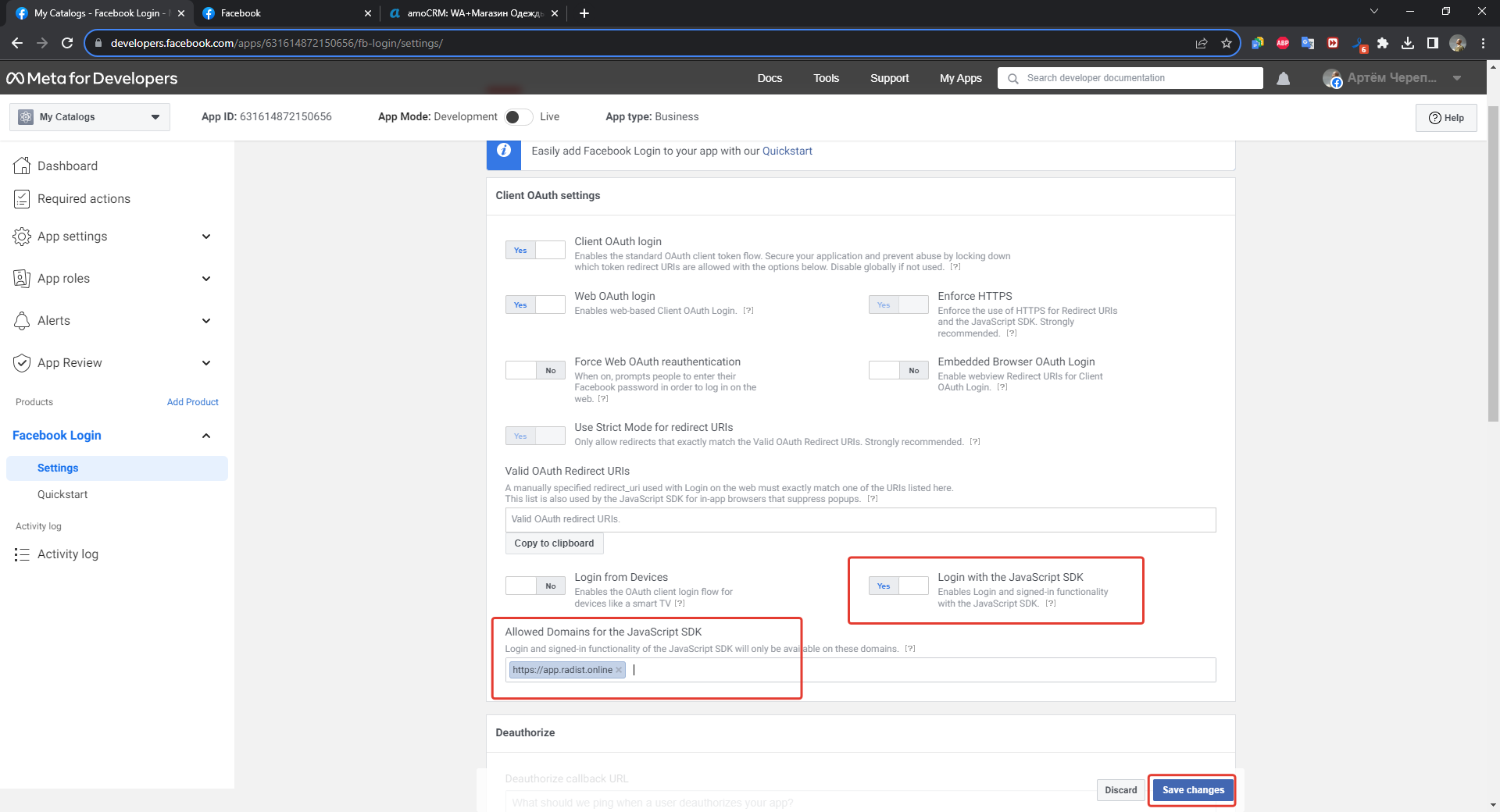
Task: Click the Save changes button
Action: point(1192,790)
